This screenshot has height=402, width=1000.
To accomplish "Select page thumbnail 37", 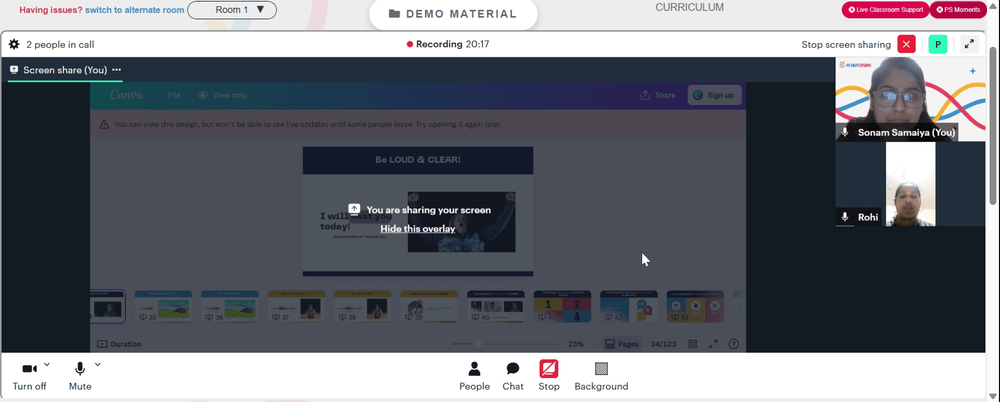I will coord(296,307).
